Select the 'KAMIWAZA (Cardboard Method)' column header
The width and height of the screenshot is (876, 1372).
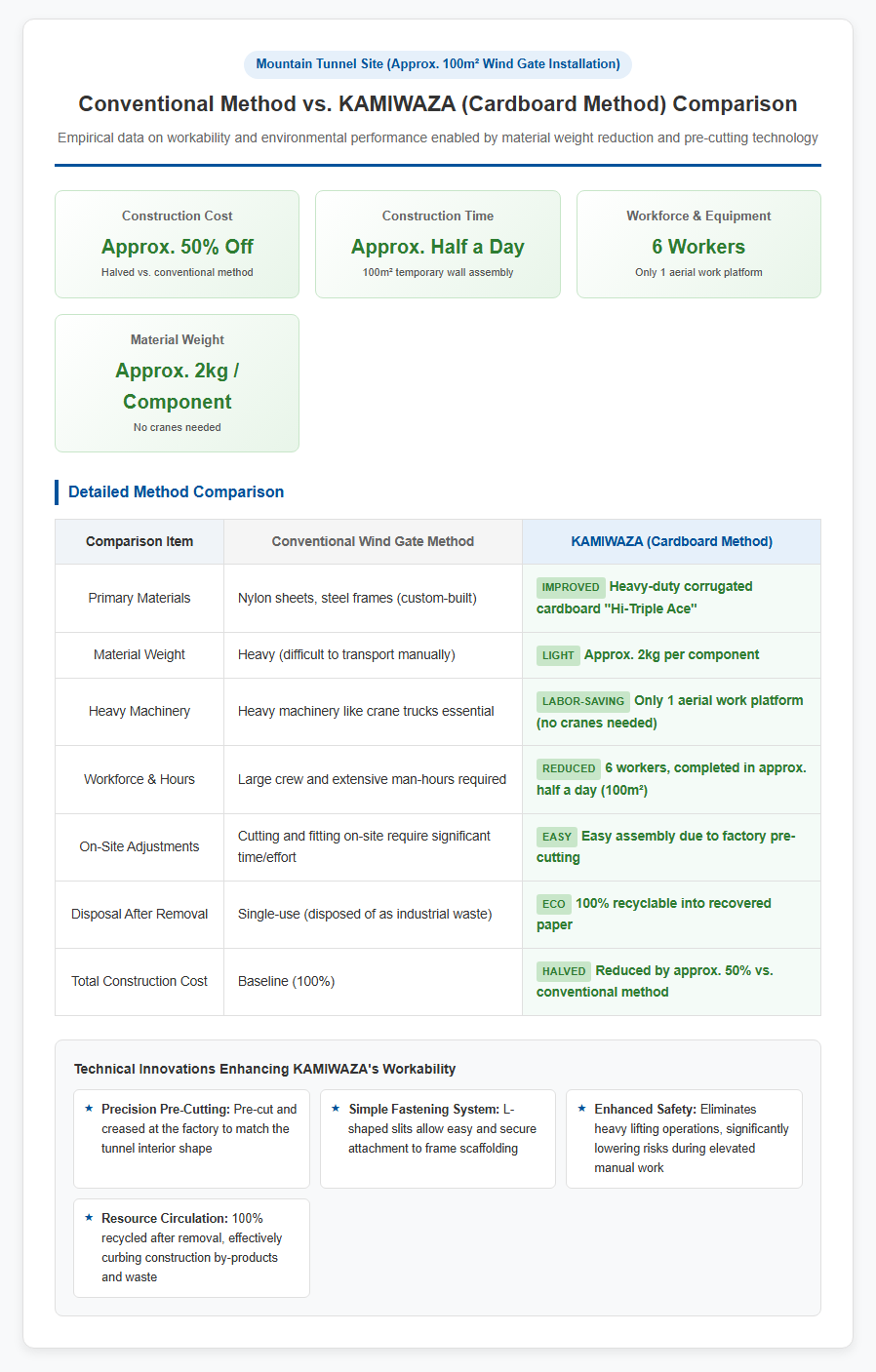pyautogui.click(x=671, y=541)
